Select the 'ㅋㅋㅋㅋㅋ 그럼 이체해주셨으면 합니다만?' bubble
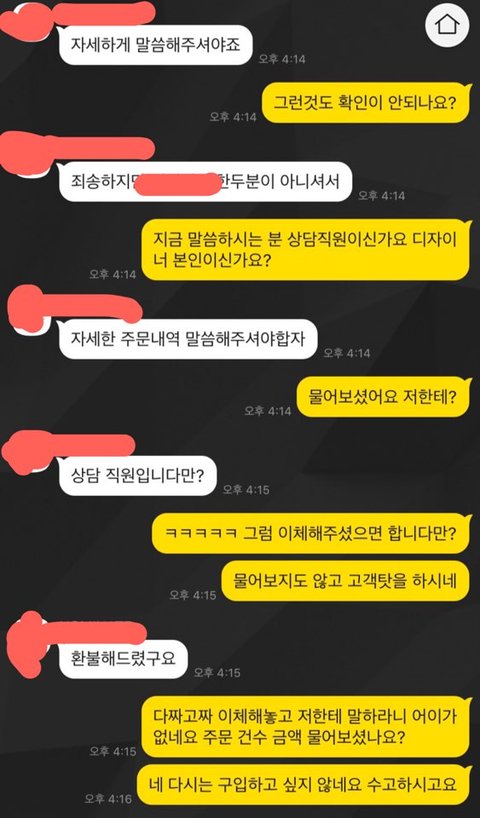Viewport: 480px width, 818px height. (x=311, y=534)
